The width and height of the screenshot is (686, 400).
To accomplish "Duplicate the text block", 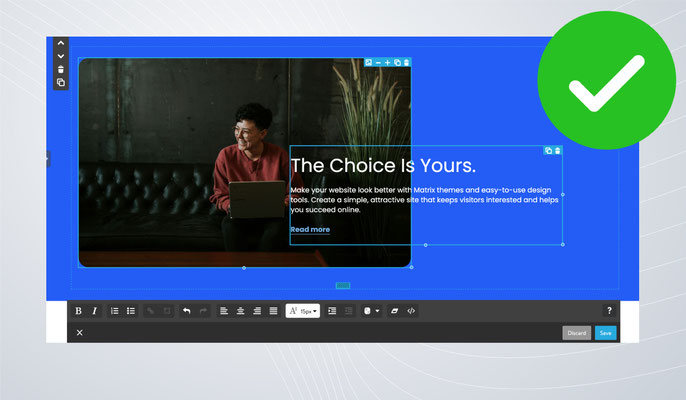I will [548, 151].
